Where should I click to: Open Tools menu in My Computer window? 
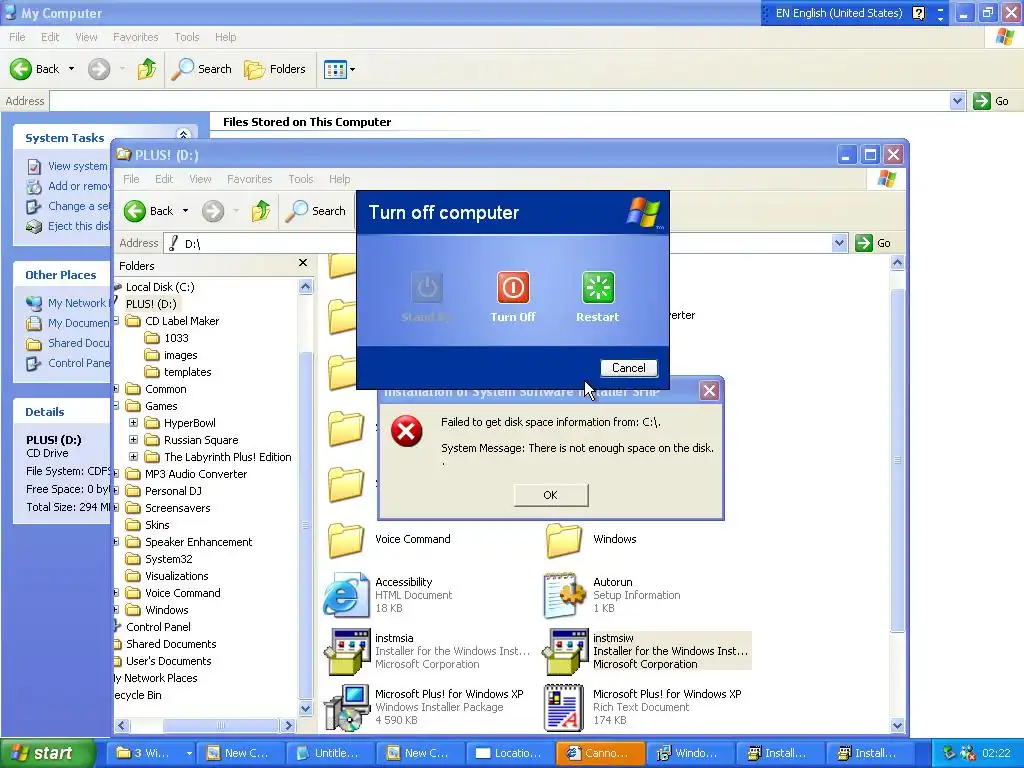tap(187, 37)
